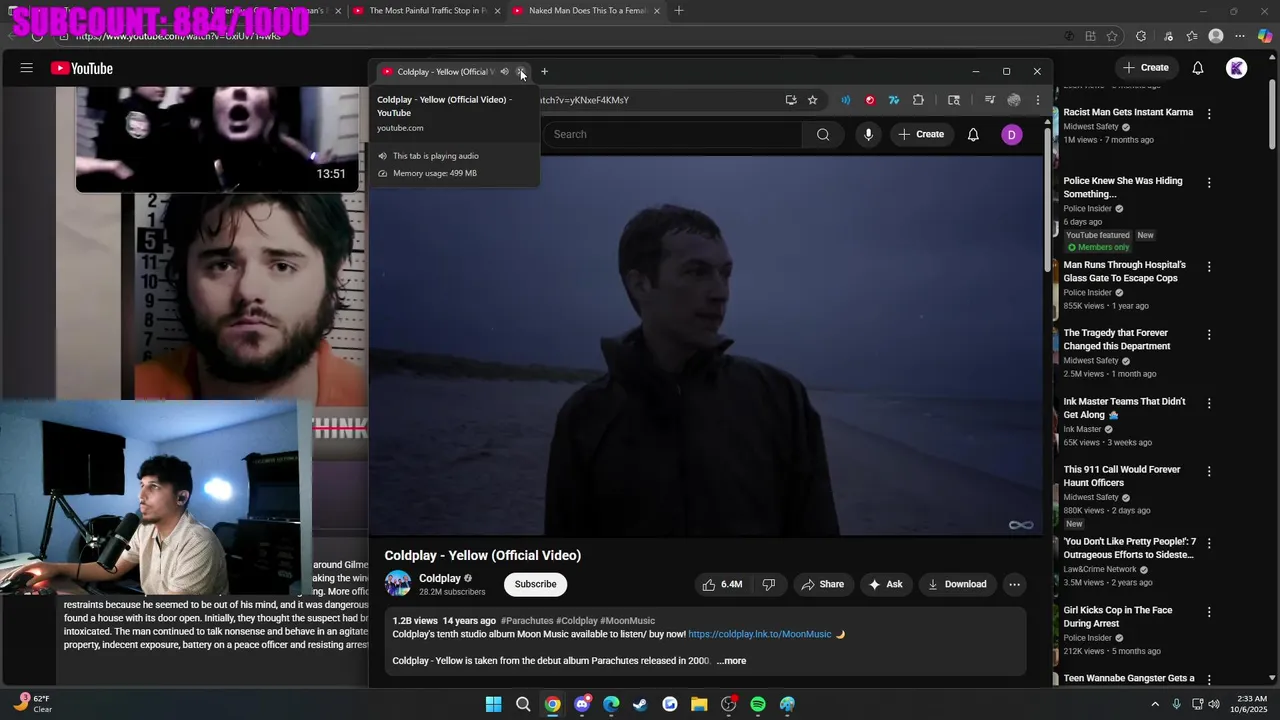Click the #Parachutes hashtag
Viewport: 1280px width, 720px height.
coord(527,621)
